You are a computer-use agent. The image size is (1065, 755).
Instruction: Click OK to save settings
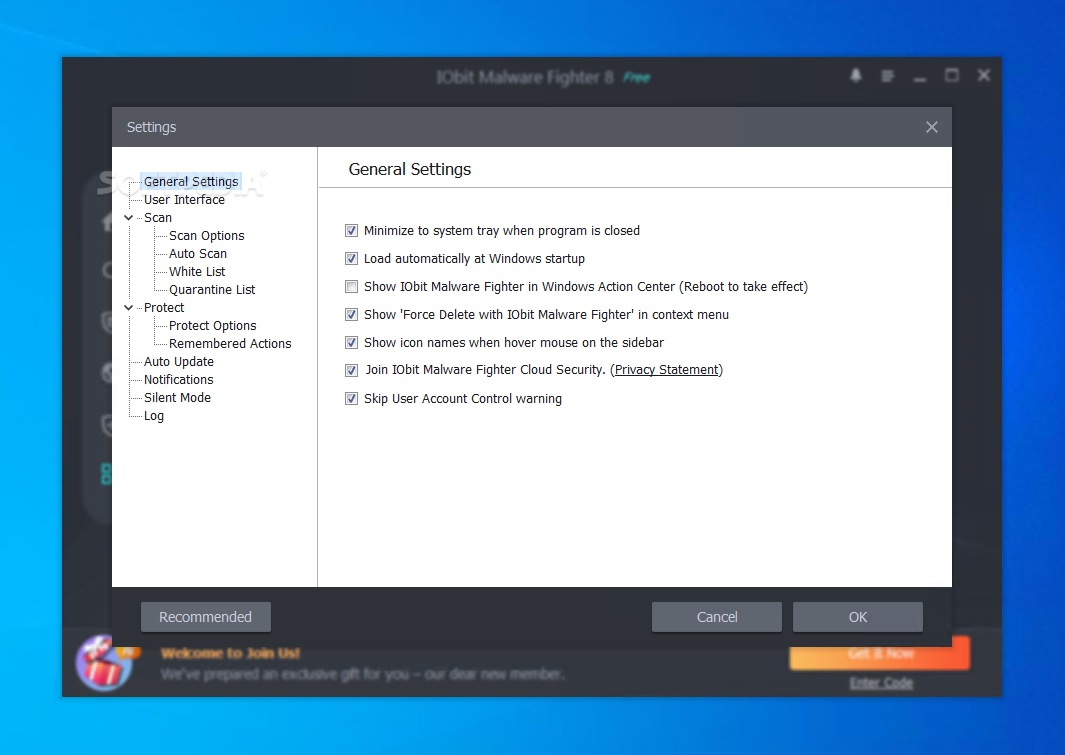(x=858, y=617)
